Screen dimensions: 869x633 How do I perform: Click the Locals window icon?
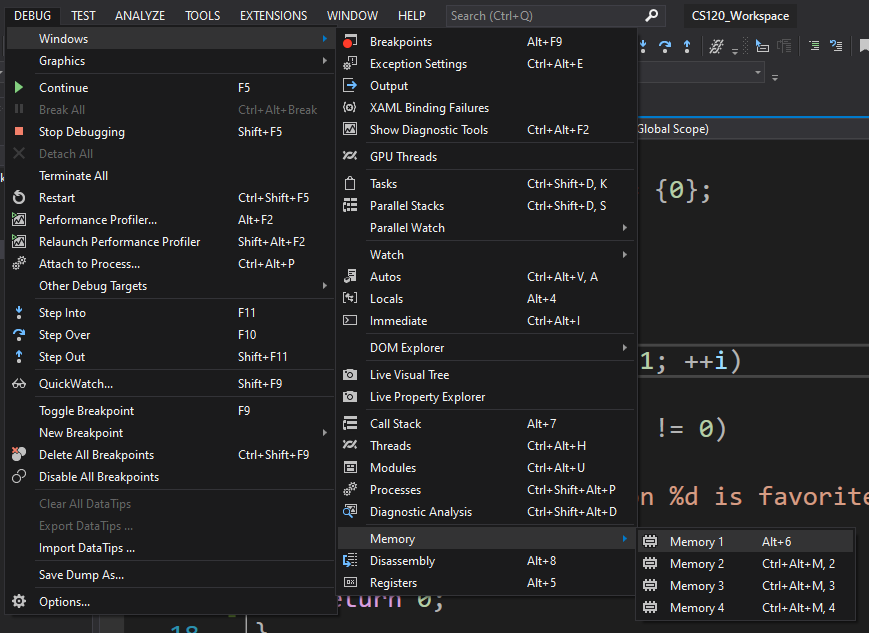[350, 298]
